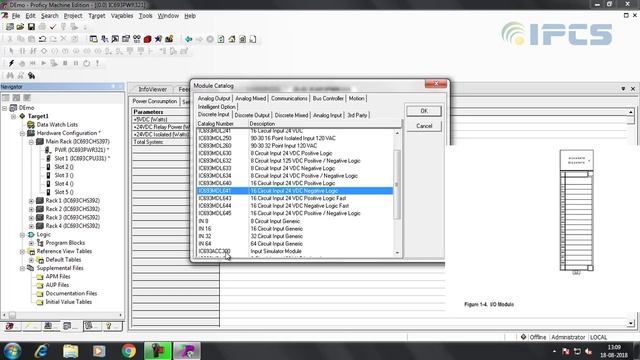Viewport: 640px width, 360px height.
Task: Click the module list scroll down arrow
Action: click(x=397, y=253)
